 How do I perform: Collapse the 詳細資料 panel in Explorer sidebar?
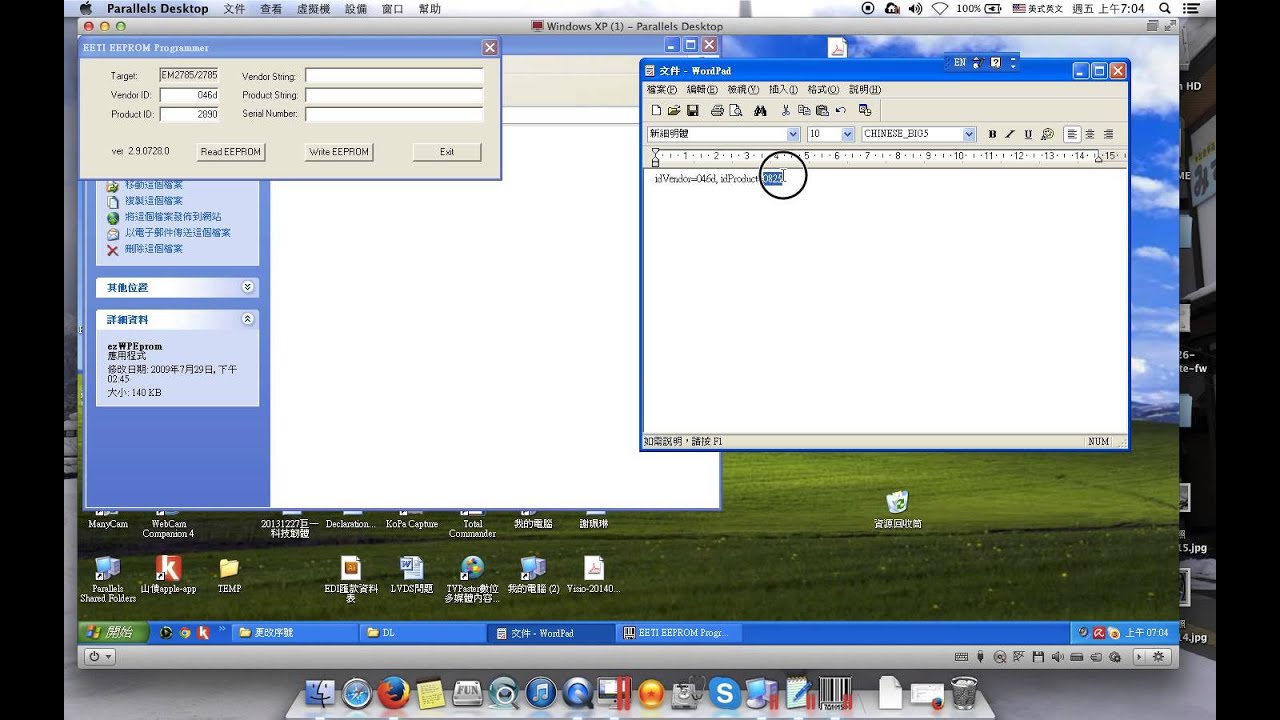pyautogui.click(x=248, y=319)
